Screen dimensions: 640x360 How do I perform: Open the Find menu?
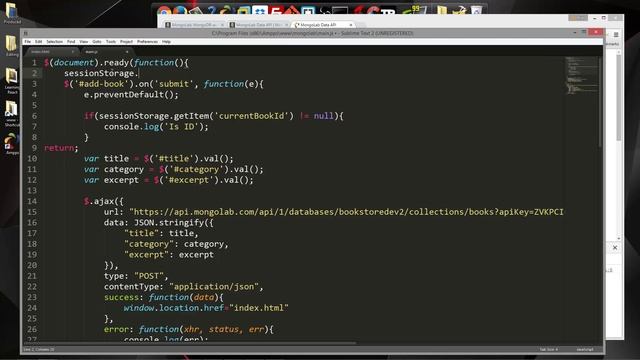tap(71, 42)
